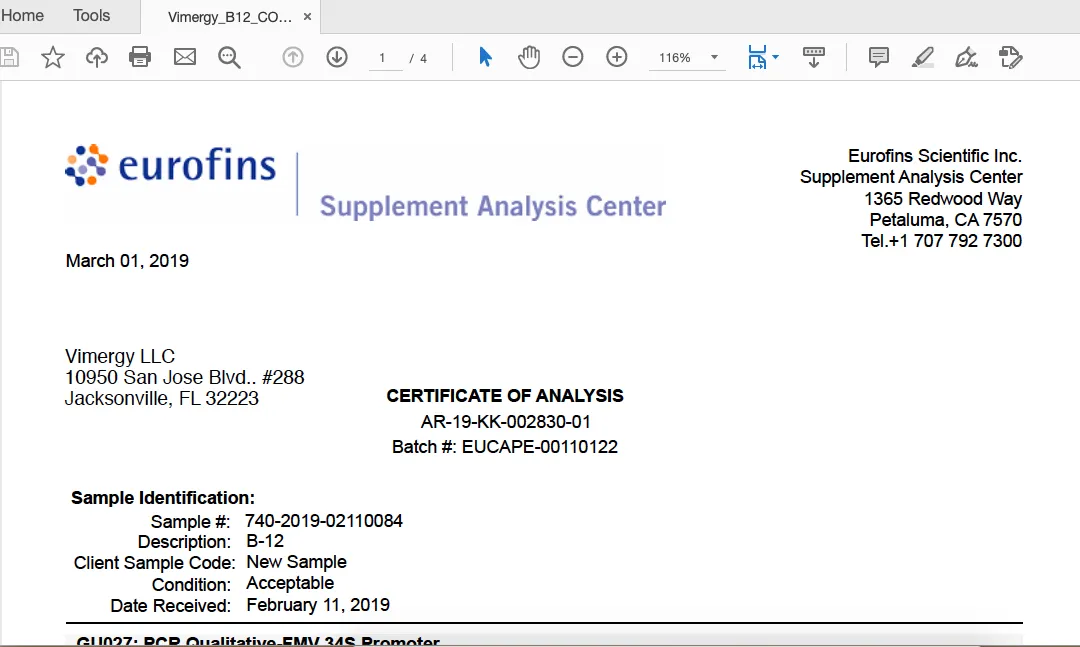Toggle the scrolling read mode keyboard icon
This screenshot has height=647, width=1080.
[814, 58]
